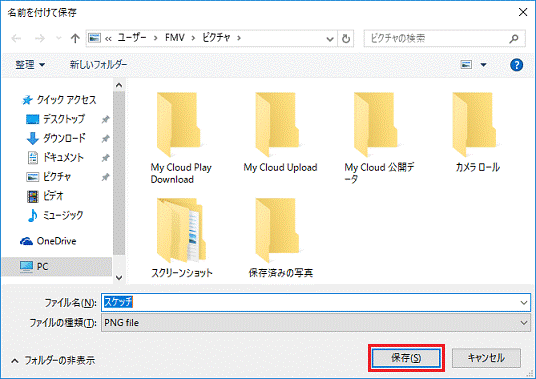536x379 pixels.
Task: Go forward with the right arrow
Action: (40, 38)
